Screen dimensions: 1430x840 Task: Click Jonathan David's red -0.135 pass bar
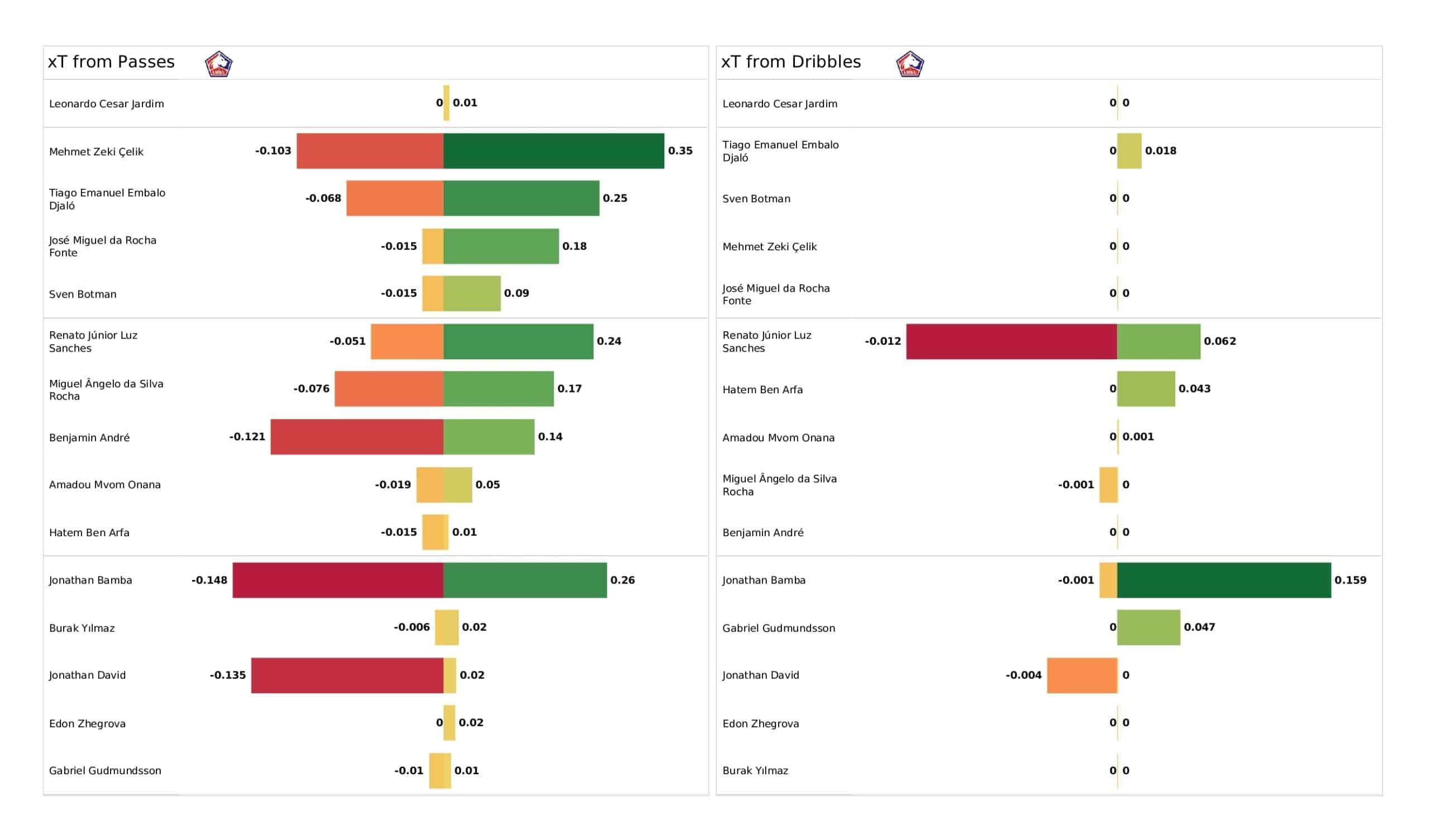click(x=347, y=675)
